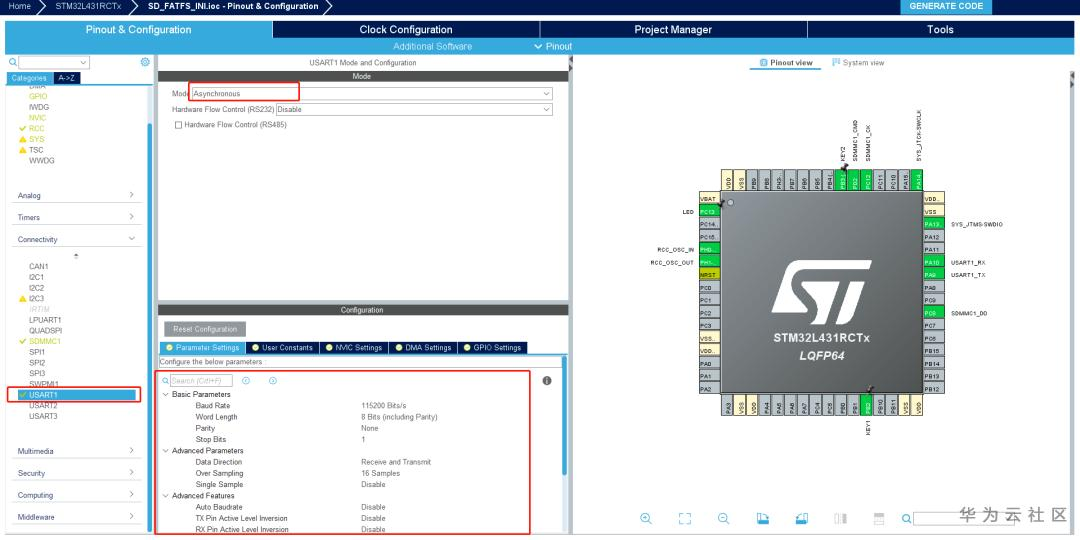Collapse the Basic Parameters group
The height and width of the screenshot is (540, 1080).
165,395
